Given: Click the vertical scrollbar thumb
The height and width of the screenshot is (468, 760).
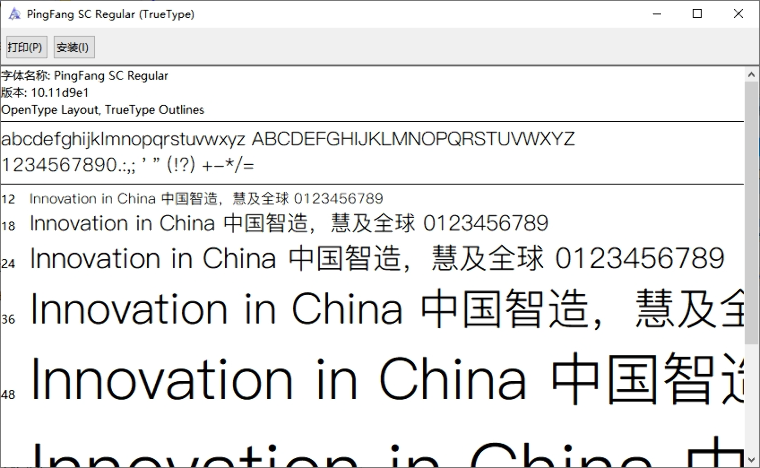Looking at the screenshot, I should pos(751,213).
